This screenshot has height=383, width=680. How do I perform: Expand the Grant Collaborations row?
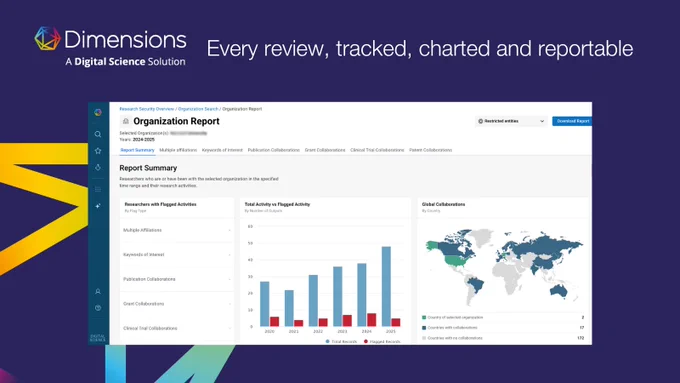coord(177,304)
